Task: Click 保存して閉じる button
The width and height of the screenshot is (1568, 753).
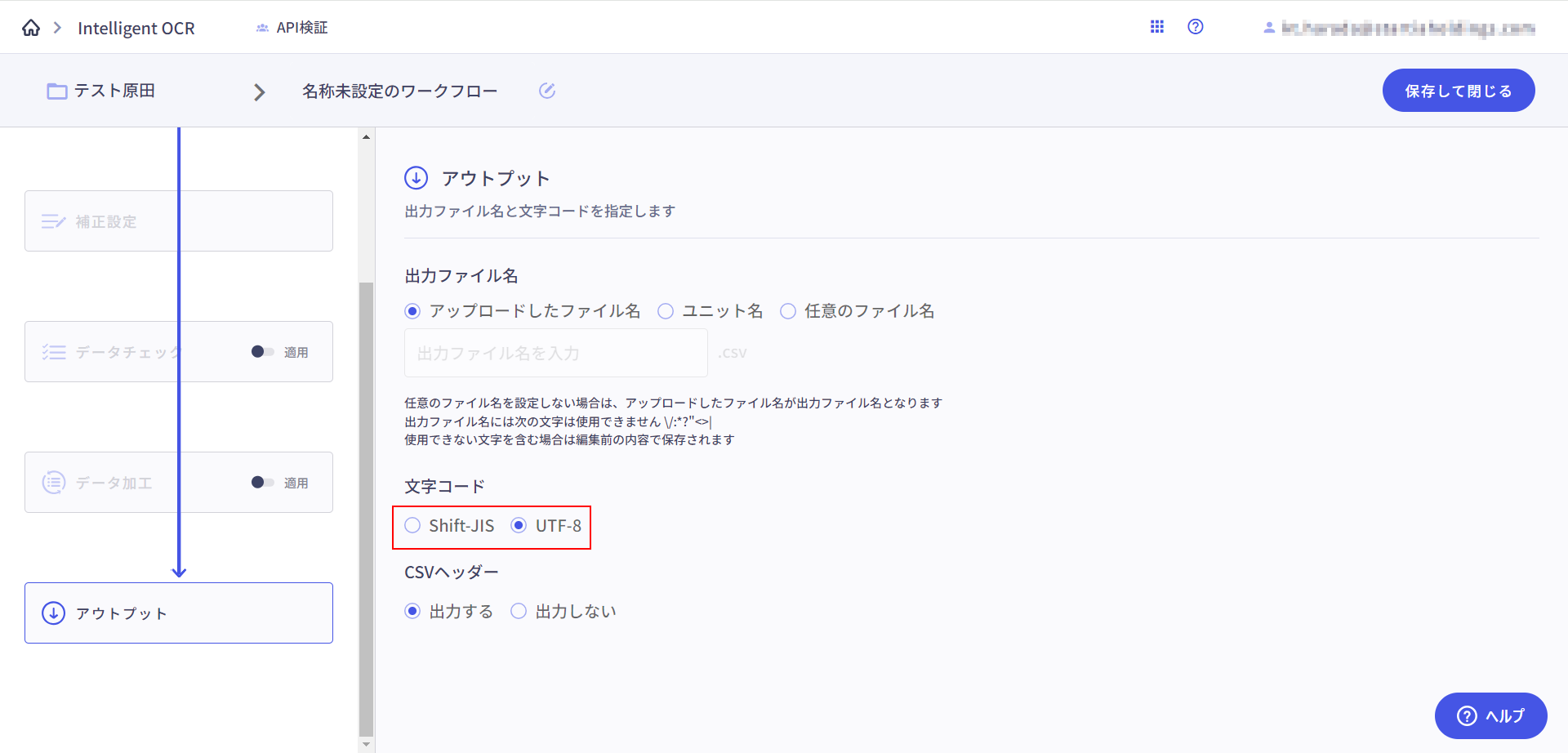Action: (1459, 91)
